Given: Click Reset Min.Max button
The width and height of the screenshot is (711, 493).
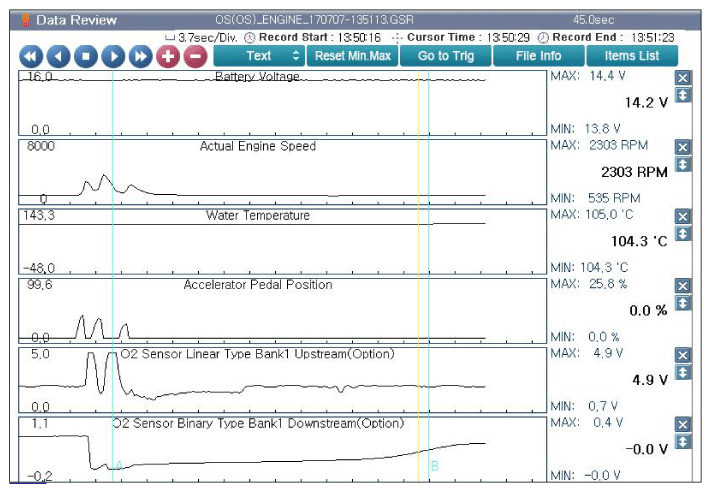Looking at the screenshot, I should pos(352,56).
